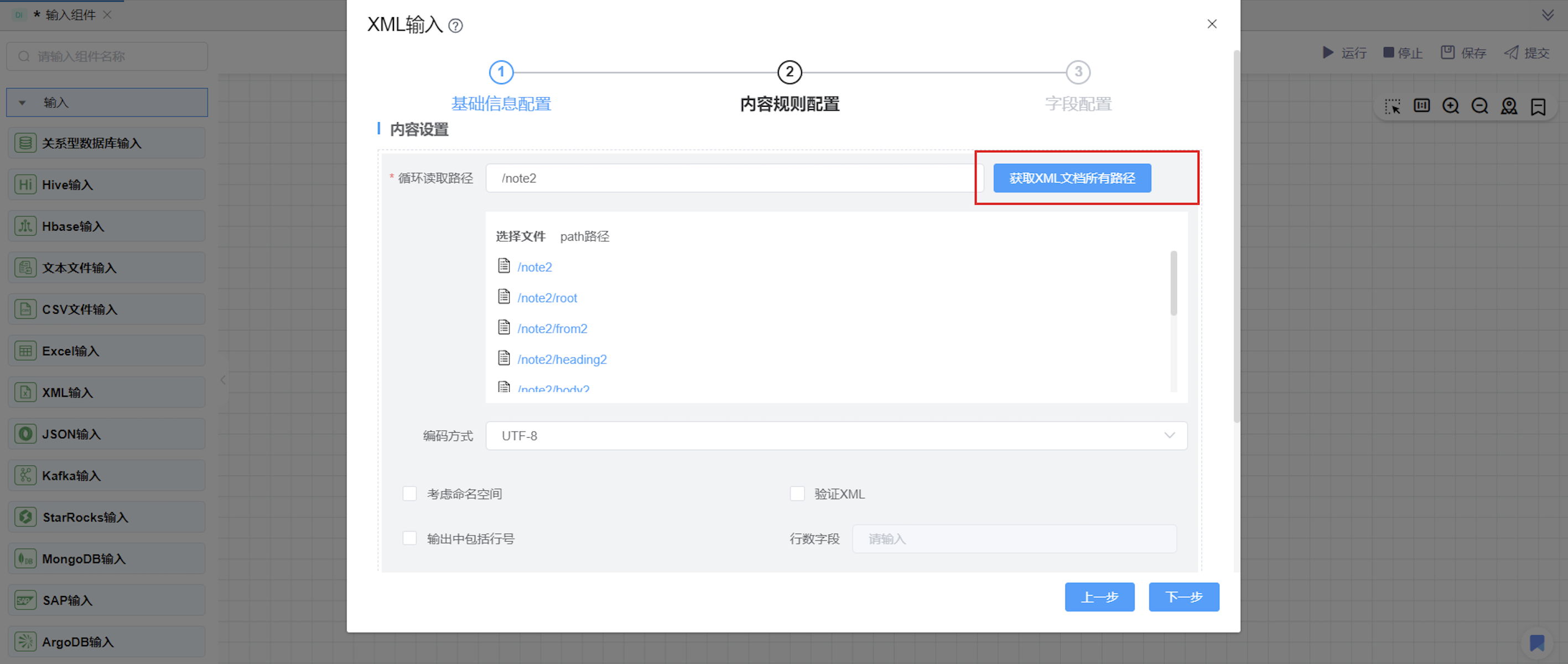The image size is (1568, 664).
Task: Click the run (运行) play icon
Action: coord(1327,53)
